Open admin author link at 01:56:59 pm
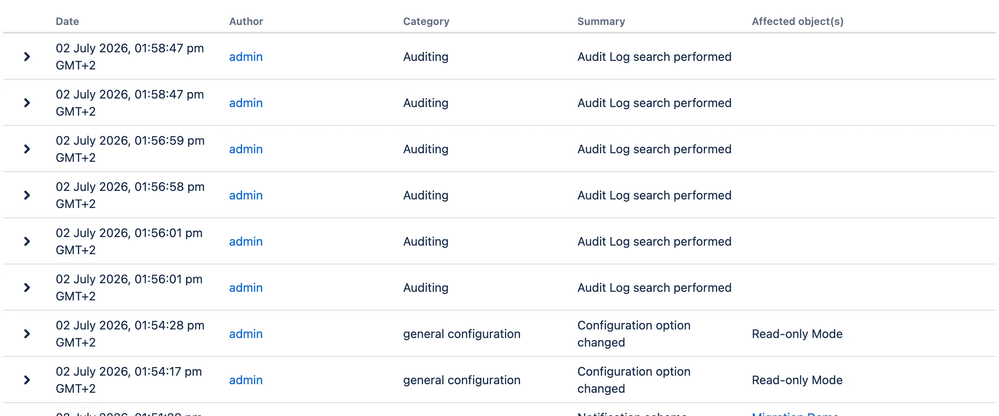This screenshot has width=999, height=416. point(246,149)
